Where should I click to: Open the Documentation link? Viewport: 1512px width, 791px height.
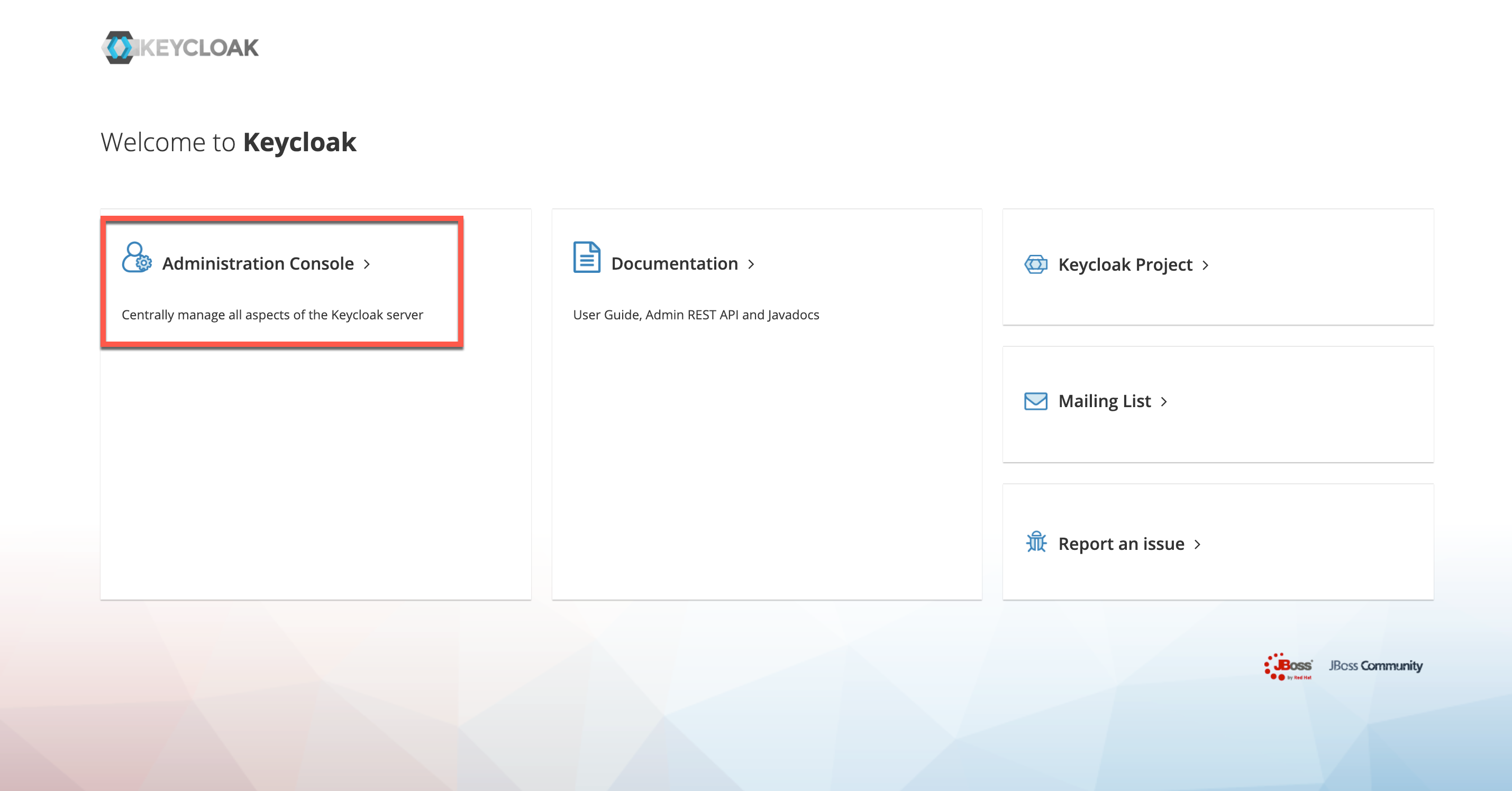click(675, 264)
